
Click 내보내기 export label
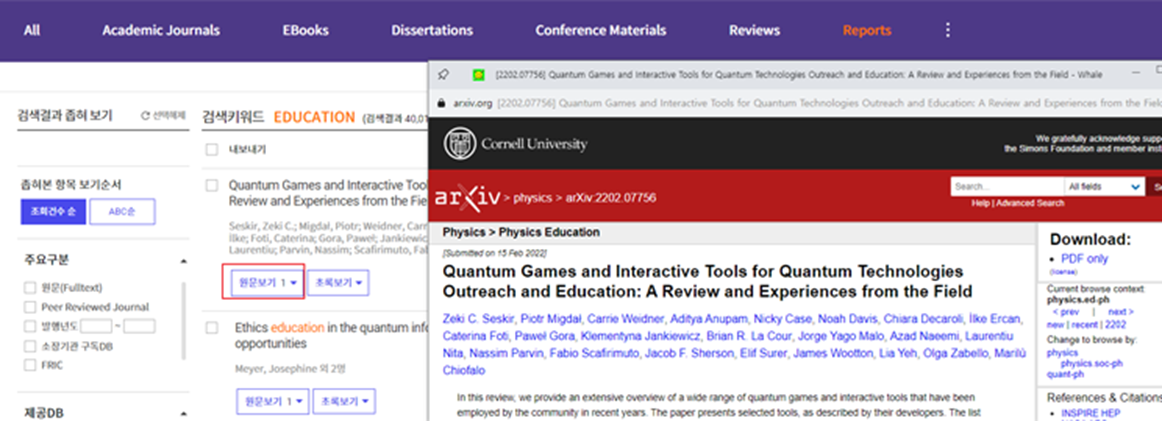(x=247, y=150)
